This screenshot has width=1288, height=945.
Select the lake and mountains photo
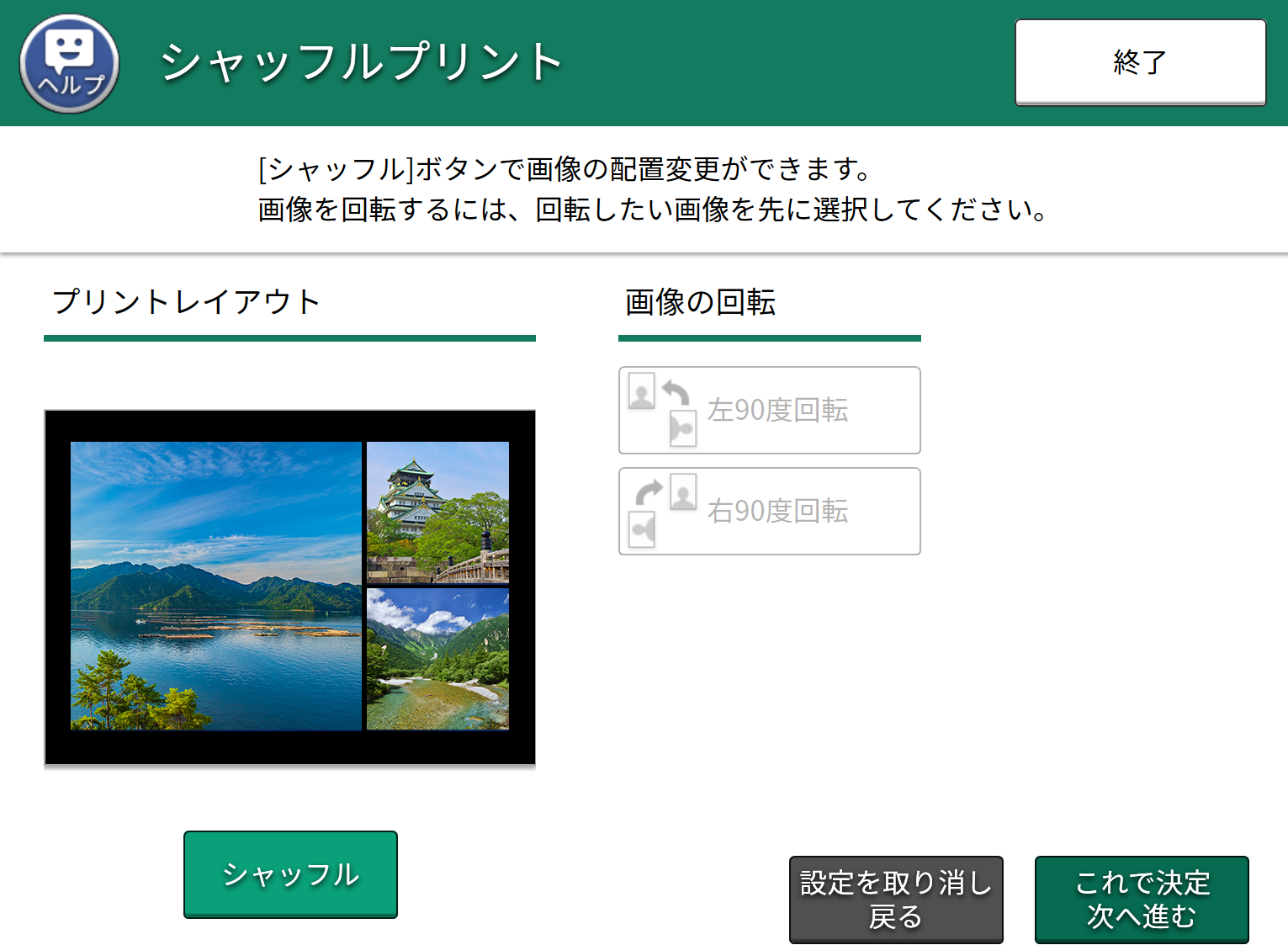pyautogui.click(x=215, y=587)
